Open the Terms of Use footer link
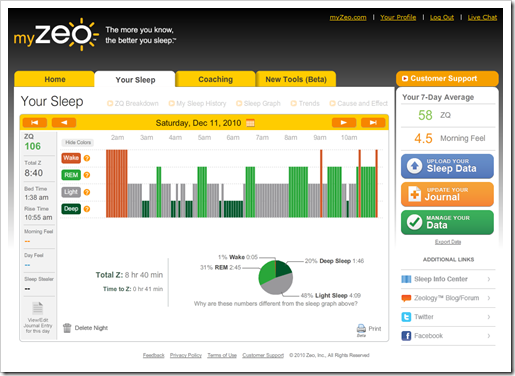The image size is (515, 376). point(222,355)
